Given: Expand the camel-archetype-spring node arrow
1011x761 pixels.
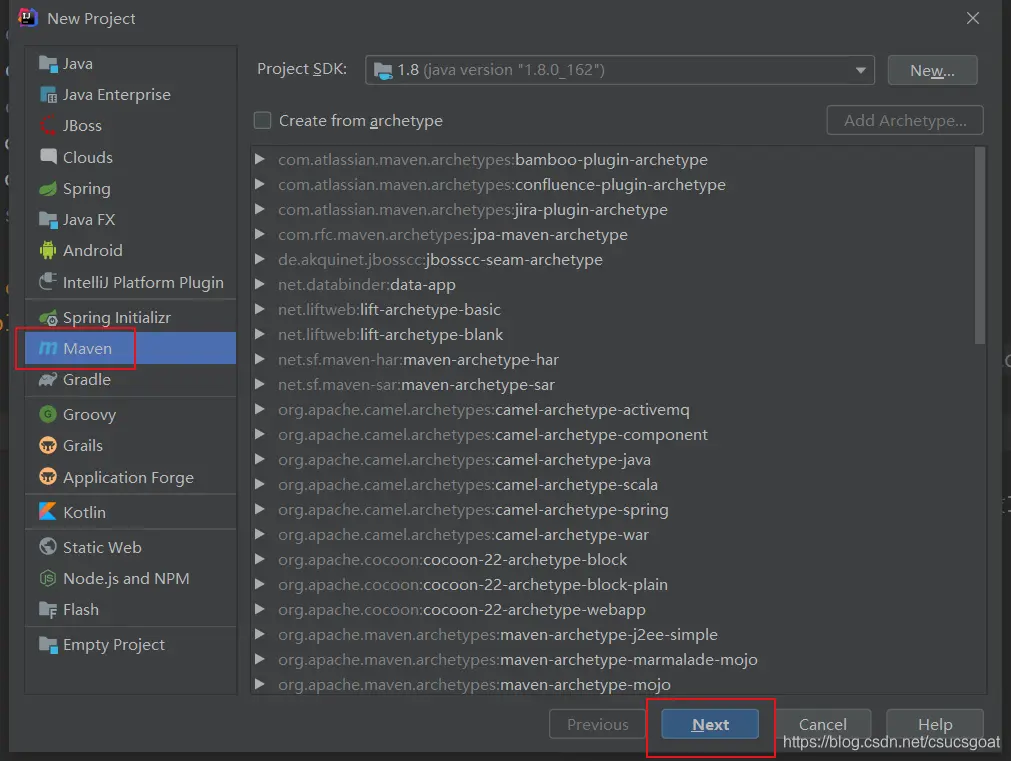Looking at the screenshot, I should (x=260, y=510).
